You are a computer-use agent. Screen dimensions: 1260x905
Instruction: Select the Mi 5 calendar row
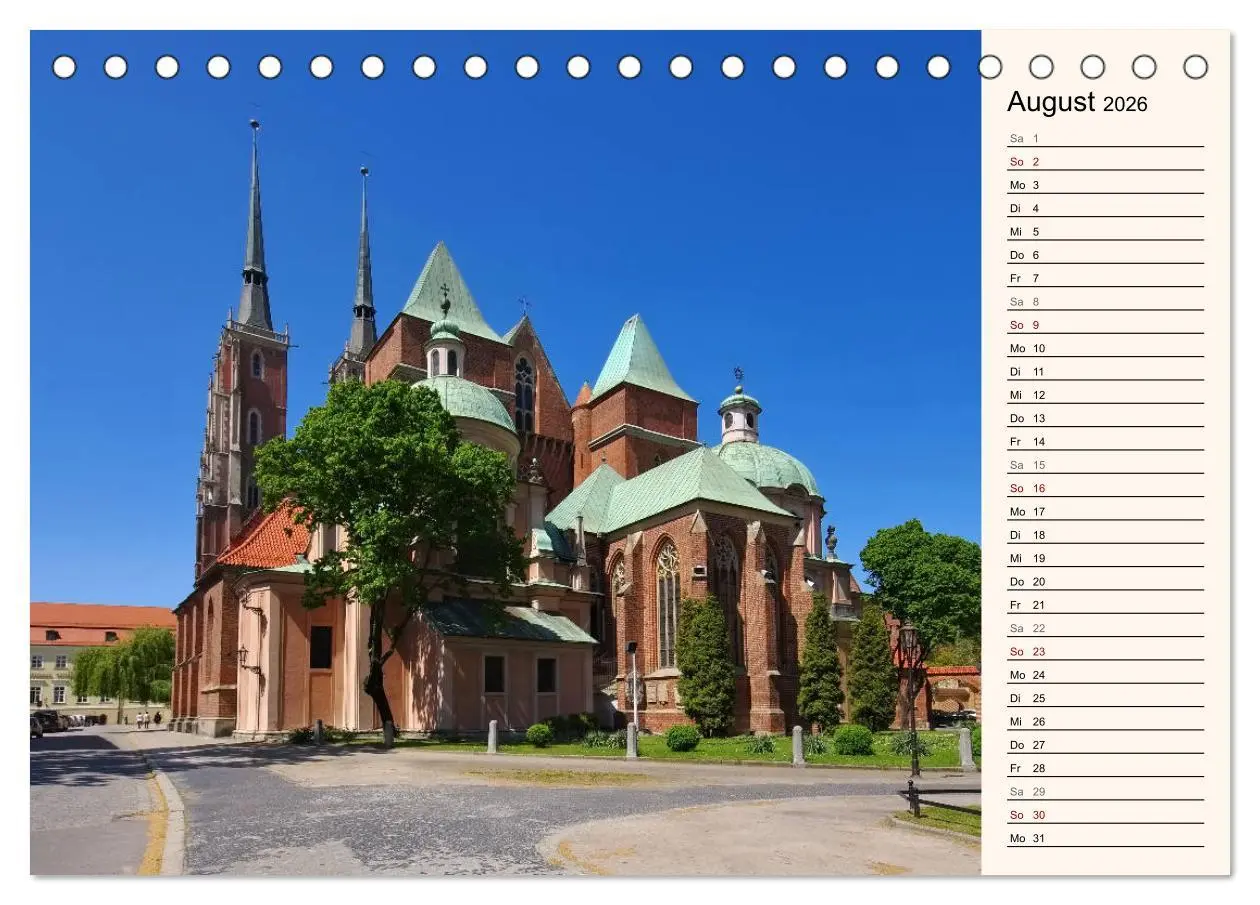coord(1105,231)
